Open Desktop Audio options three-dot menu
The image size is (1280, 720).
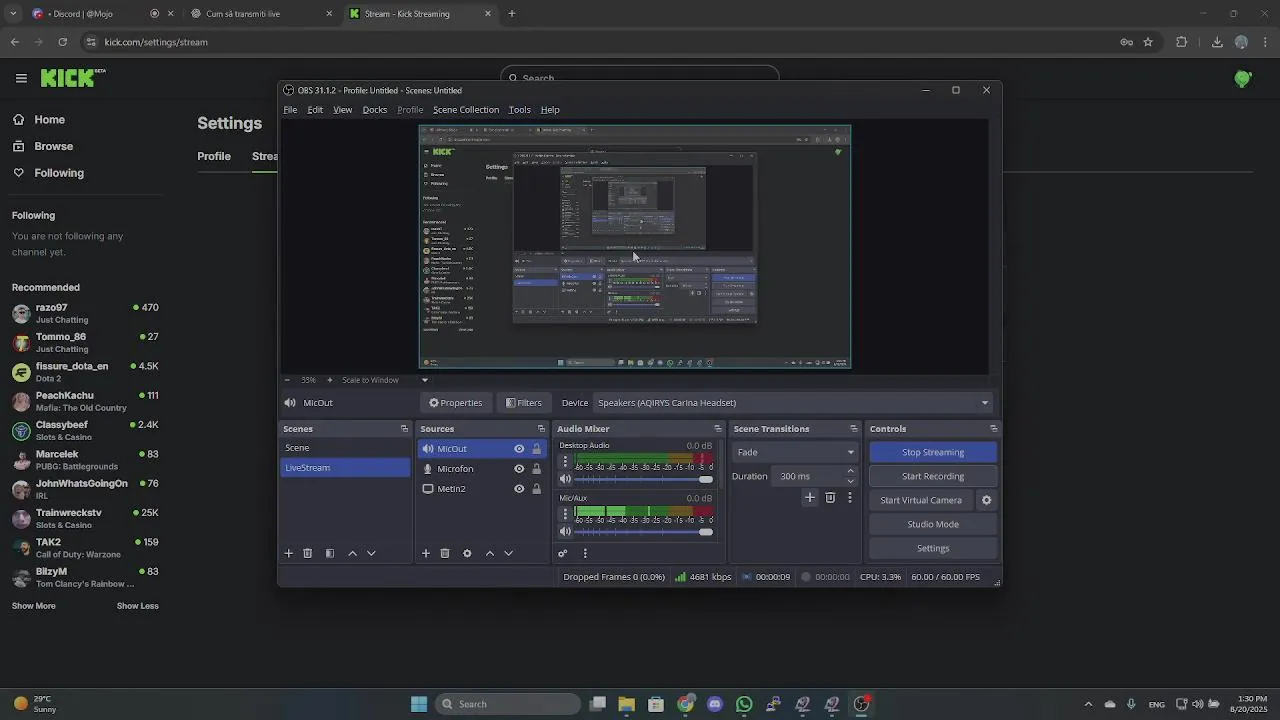pos(565,462)
